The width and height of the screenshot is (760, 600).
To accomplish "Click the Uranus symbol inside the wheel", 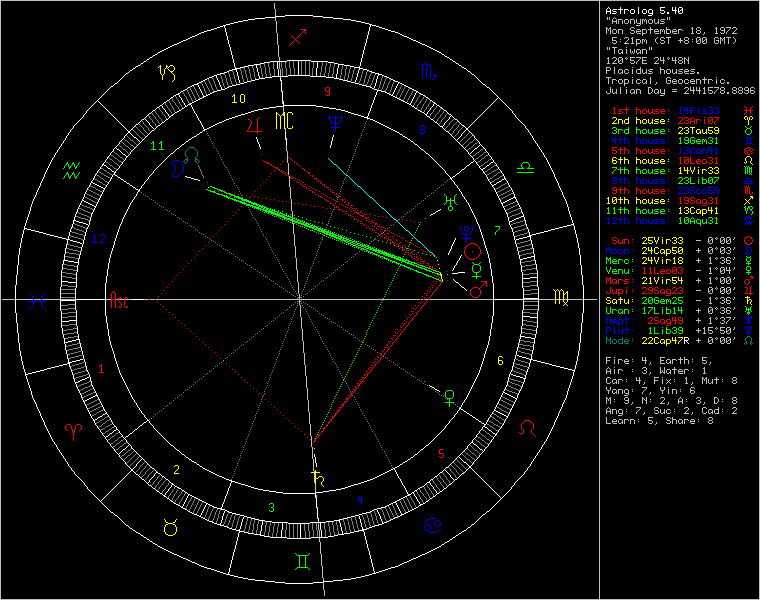I will [450, 202].
